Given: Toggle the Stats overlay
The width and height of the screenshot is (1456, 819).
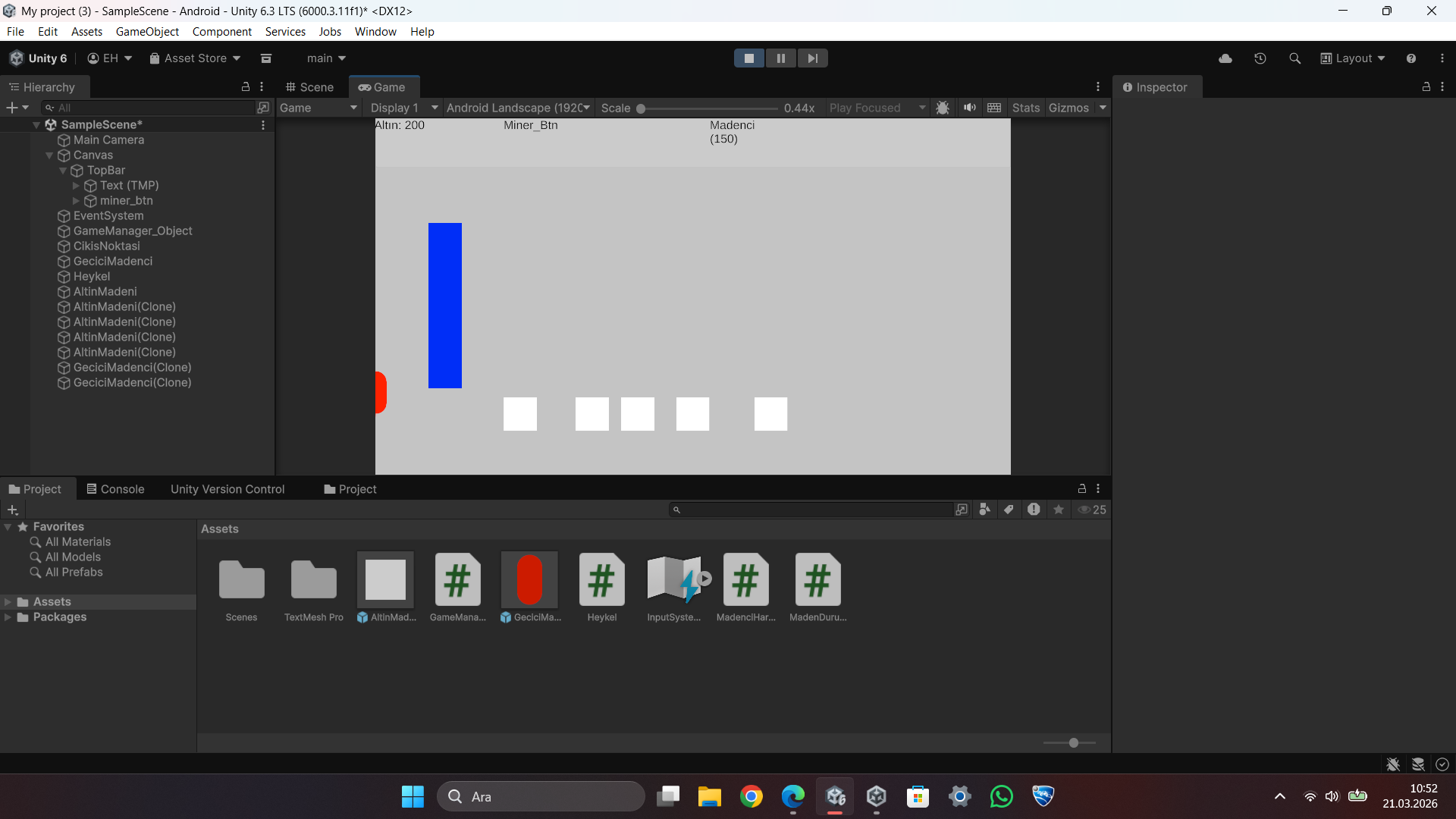Looking at the screenshot, I should [1025, 108].
